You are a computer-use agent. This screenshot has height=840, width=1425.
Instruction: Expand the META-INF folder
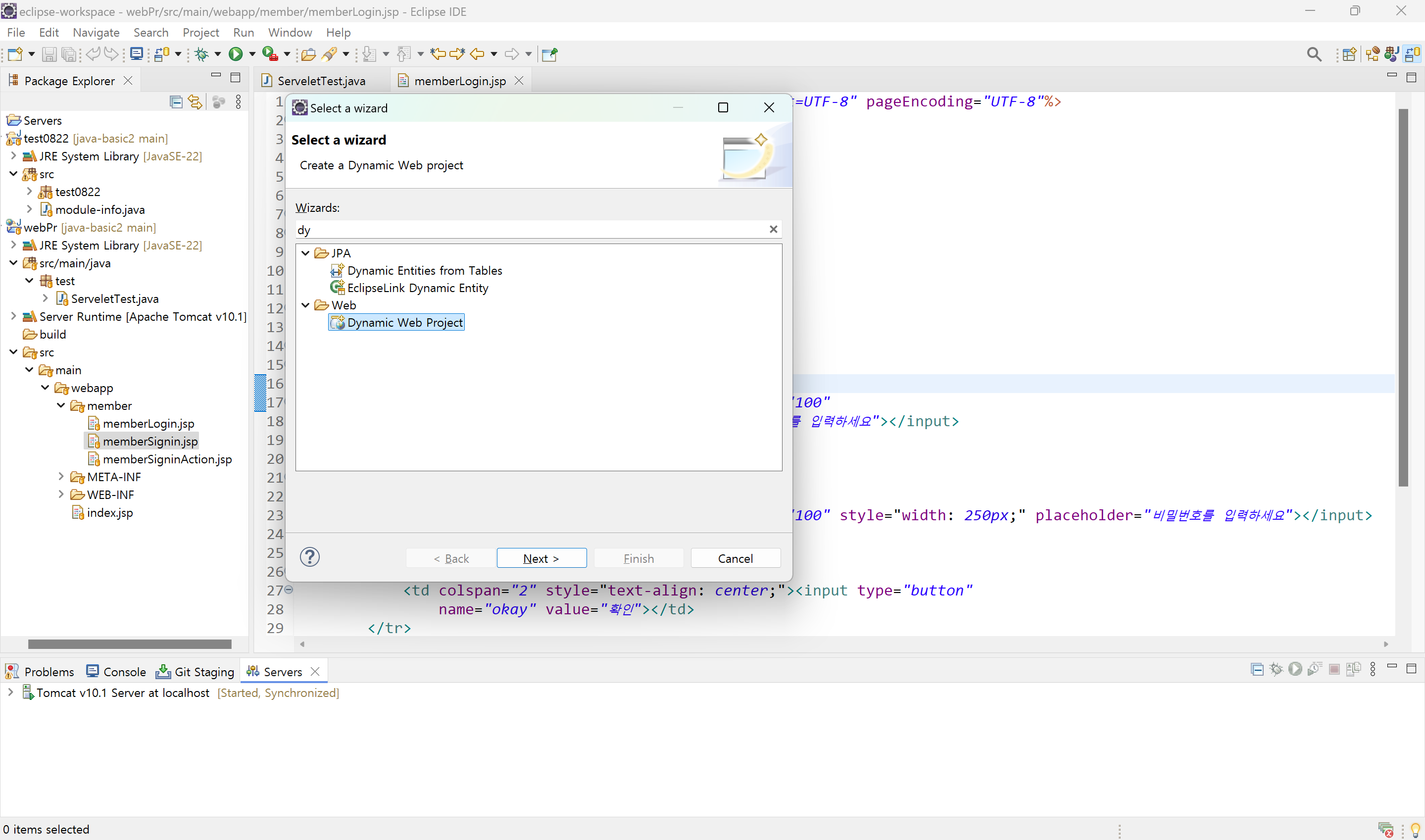(x=61, y=477)
